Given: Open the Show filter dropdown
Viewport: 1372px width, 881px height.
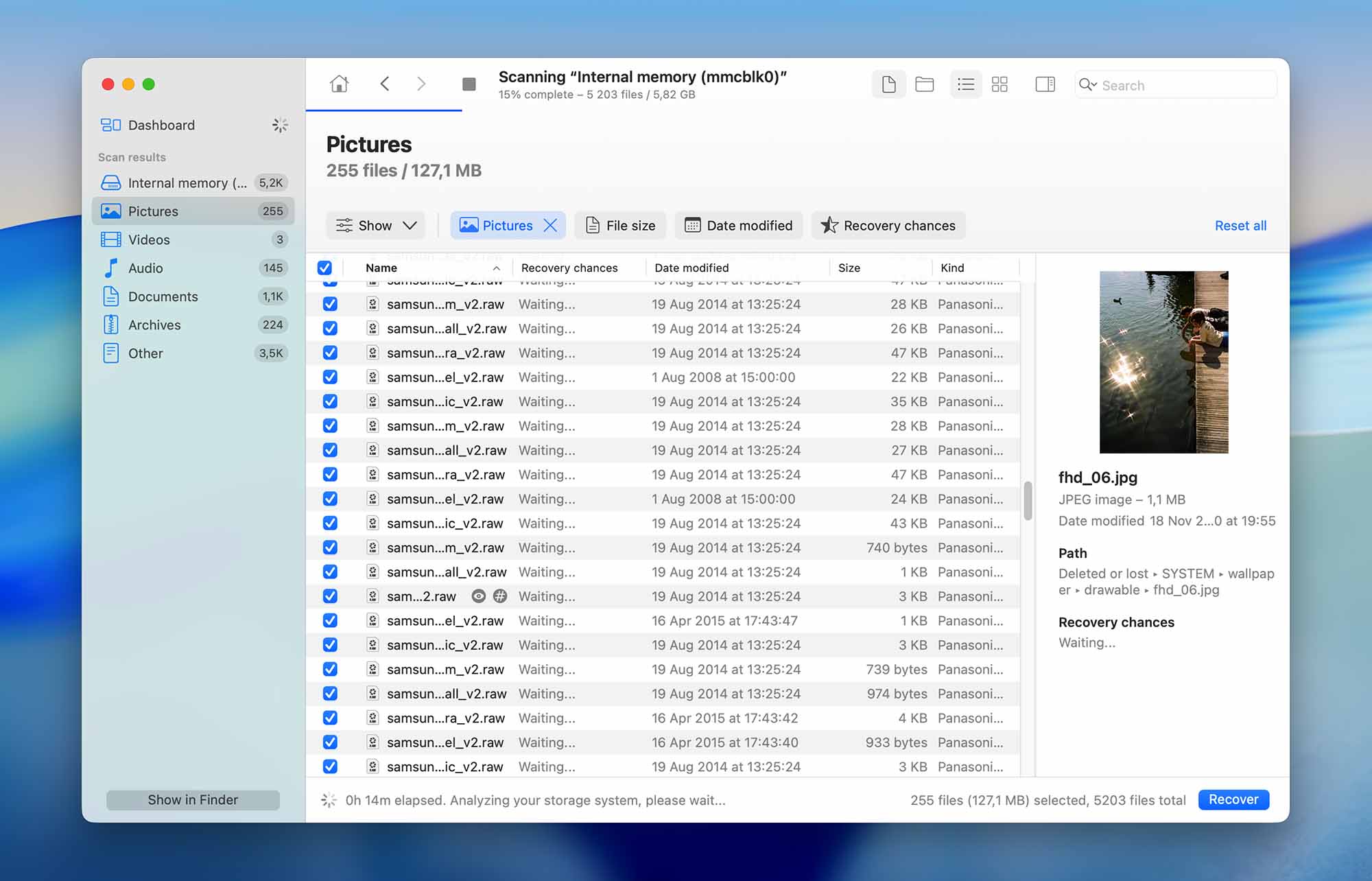Looking at the screenshot, I should (375, 225).
